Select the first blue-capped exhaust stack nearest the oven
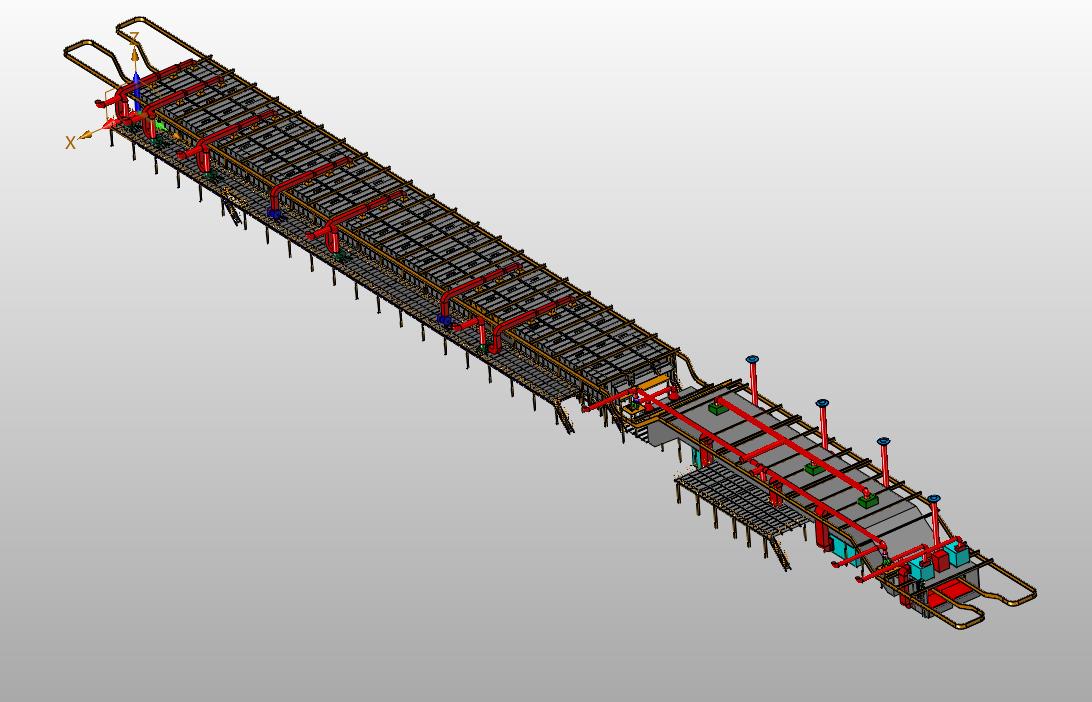The height and width of the screenshot is (702, 1092). pyautogui.click(x=752, y=360)
